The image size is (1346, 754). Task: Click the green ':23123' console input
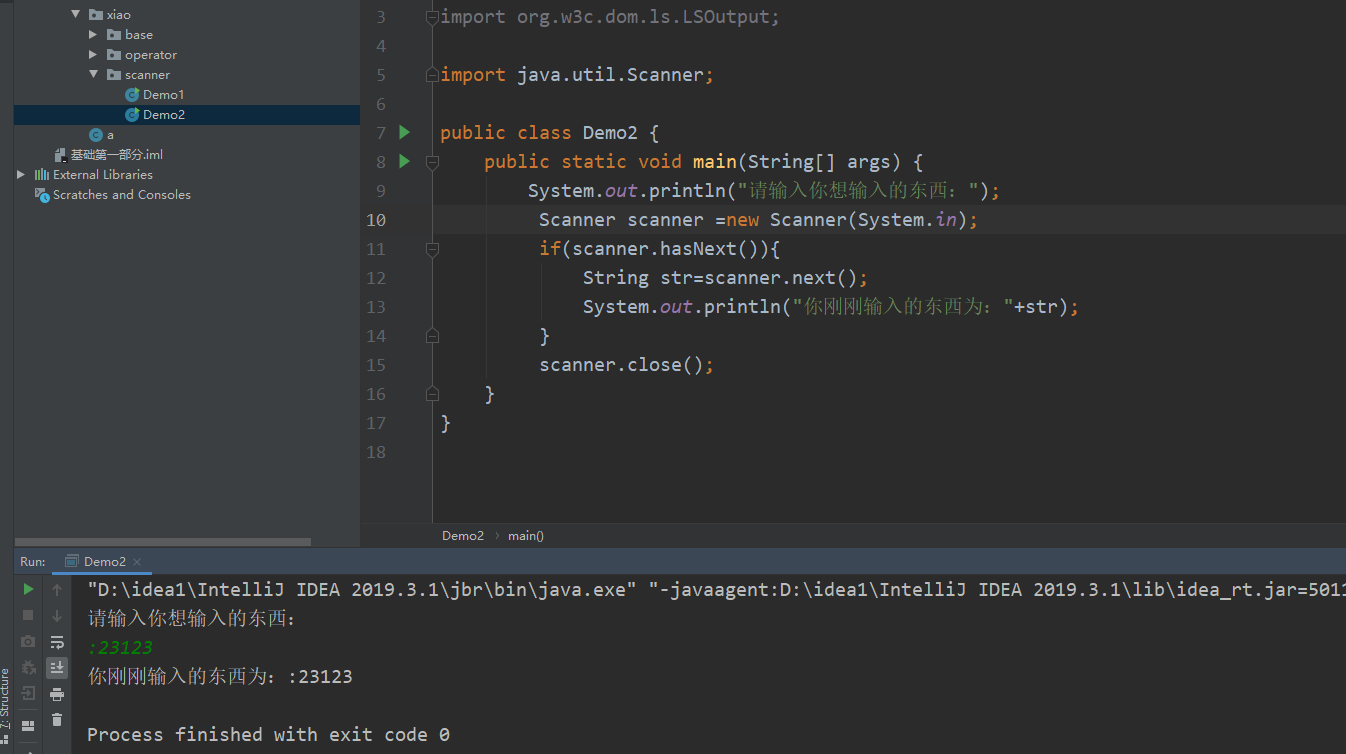120,648
